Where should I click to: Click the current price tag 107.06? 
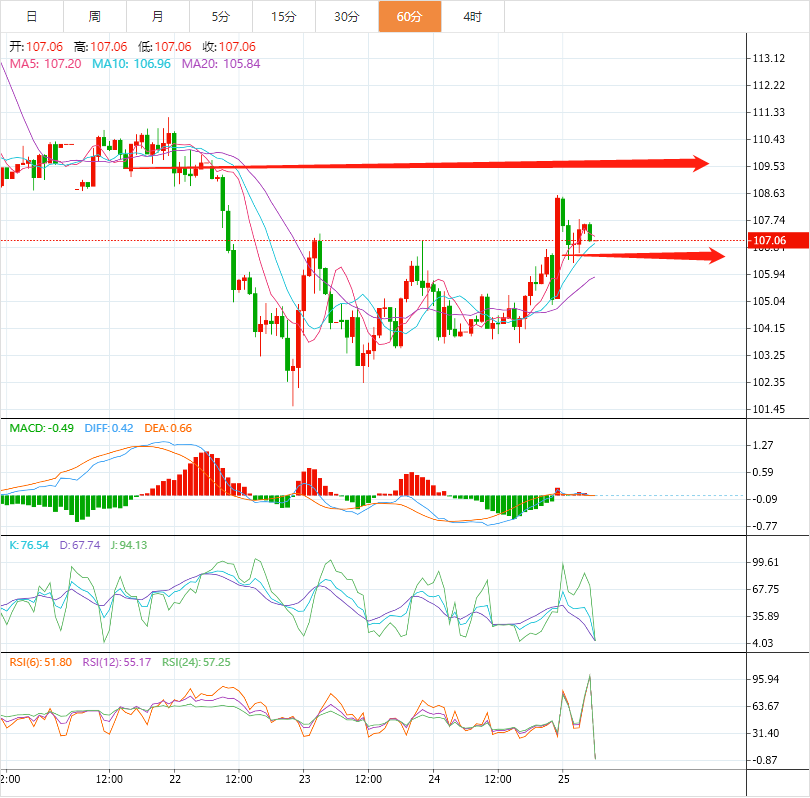(x=778, y=240)
